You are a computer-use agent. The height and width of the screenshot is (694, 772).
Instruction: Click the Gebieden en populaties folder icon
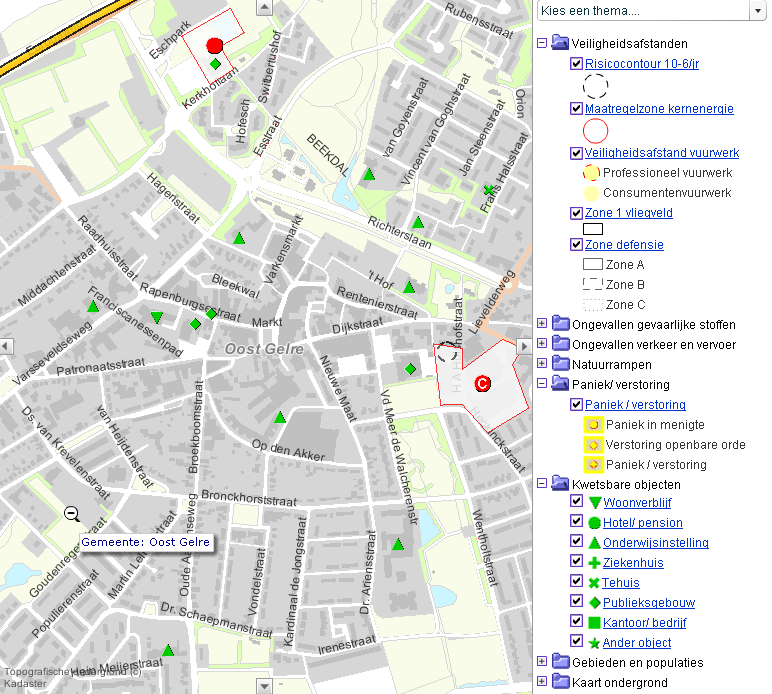coord(560,662)
